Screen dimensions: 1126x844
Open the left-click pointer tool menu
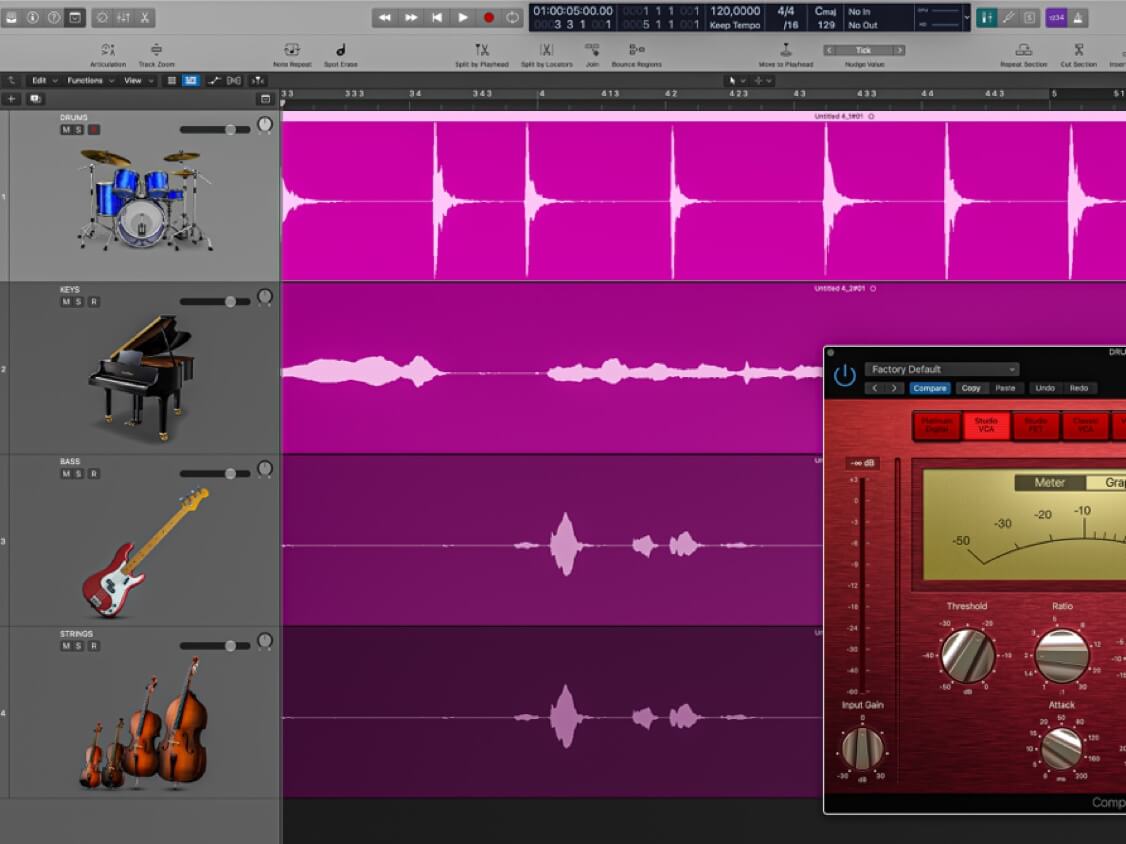click(736, 81)
